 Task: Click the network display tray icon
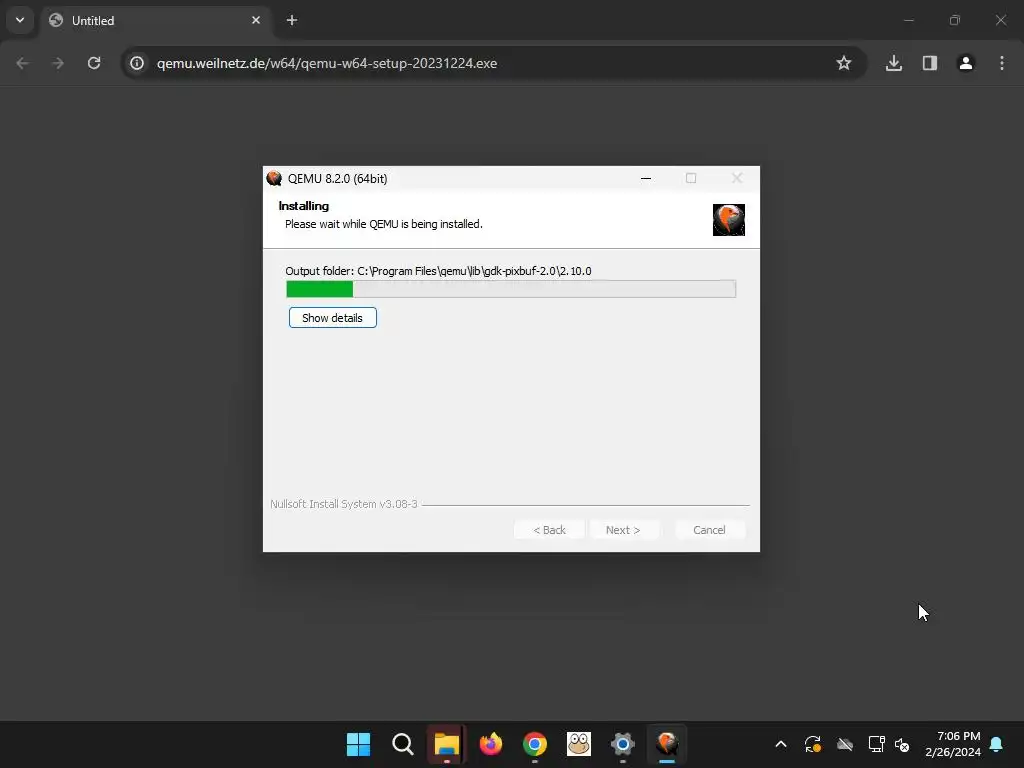pyautogui.click(x=876, y=744)
